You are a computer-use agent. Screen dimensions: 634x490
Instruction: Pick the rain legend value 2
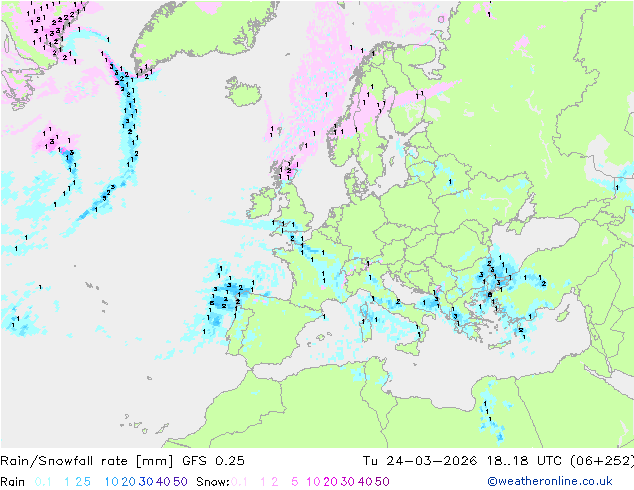pyautogui.click(x=78, y=482)
